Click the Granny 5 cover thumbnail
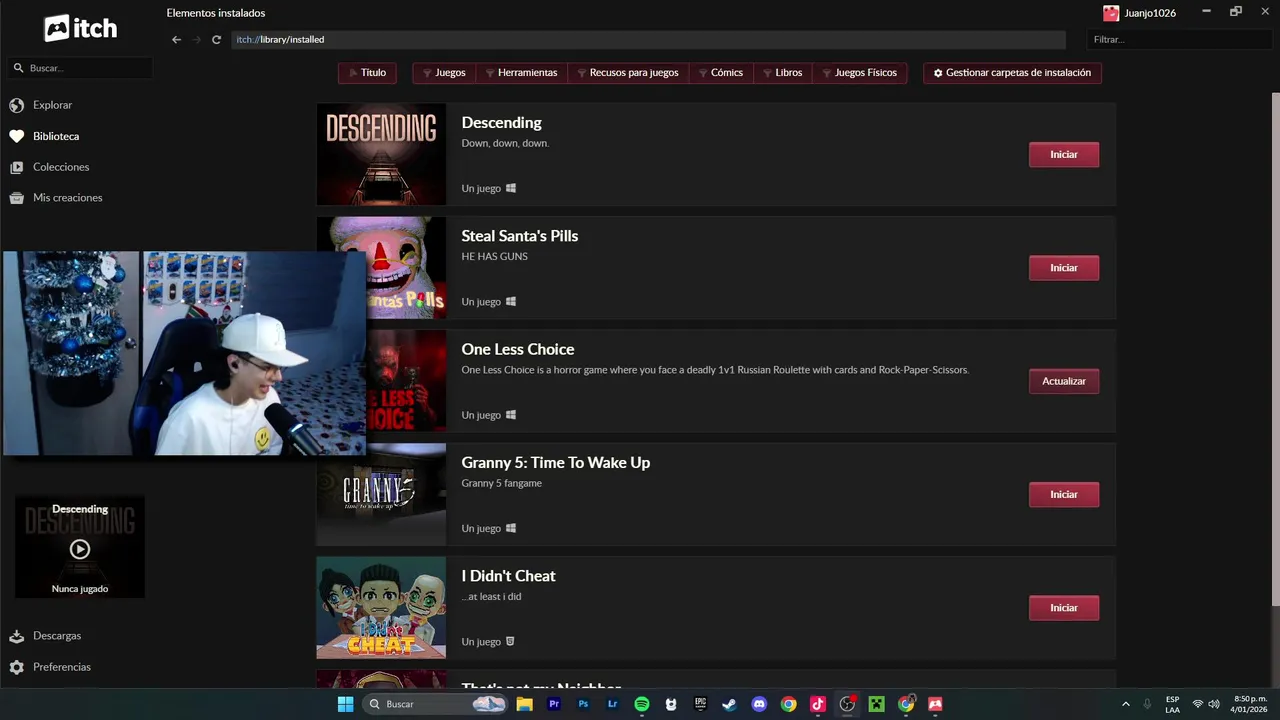Image resolution: width=1280 pixels, height=720 pixels. click(381, 495)
